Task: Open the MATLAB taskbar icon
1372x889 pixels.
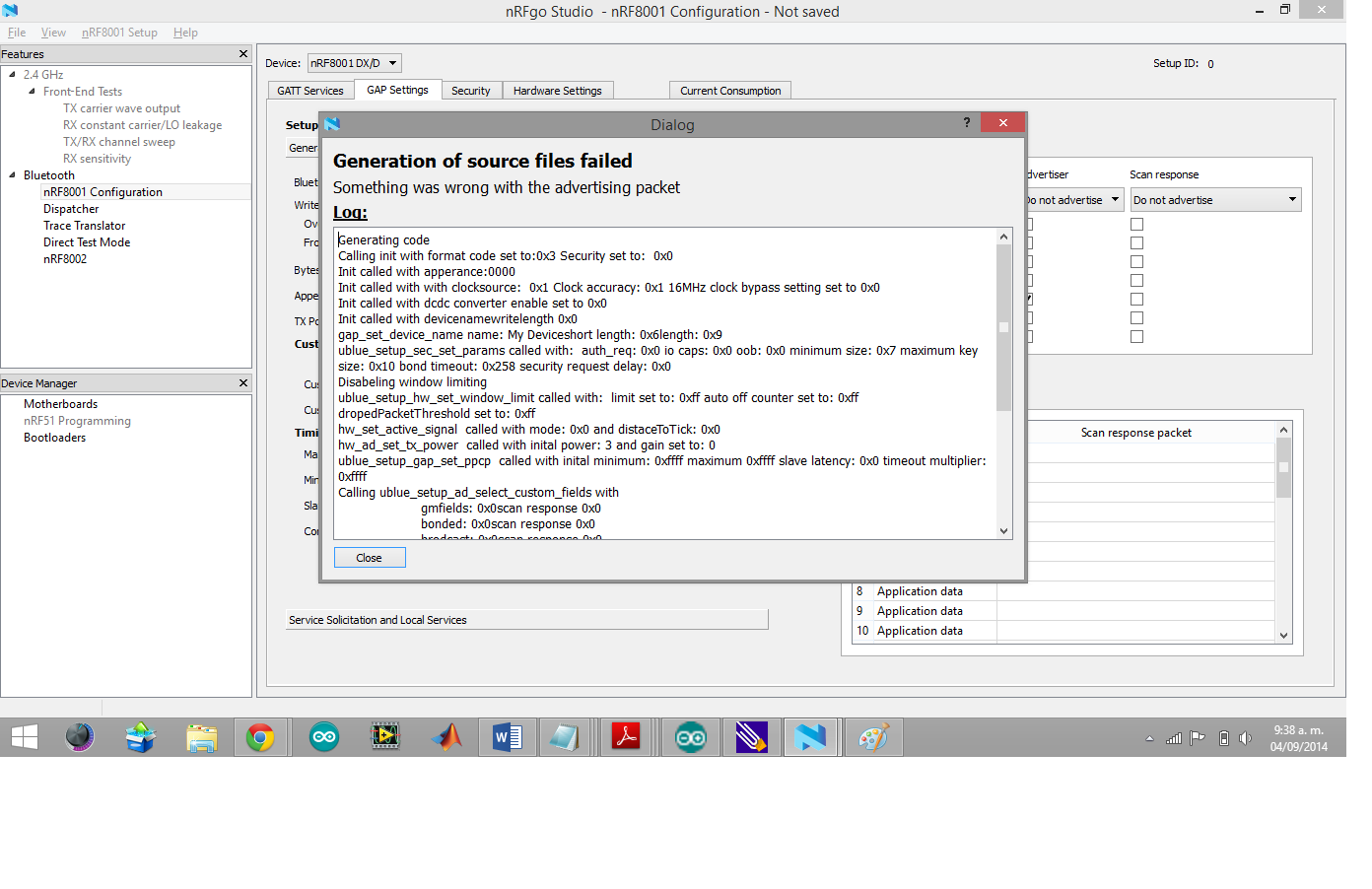Action: coord(446,737)
